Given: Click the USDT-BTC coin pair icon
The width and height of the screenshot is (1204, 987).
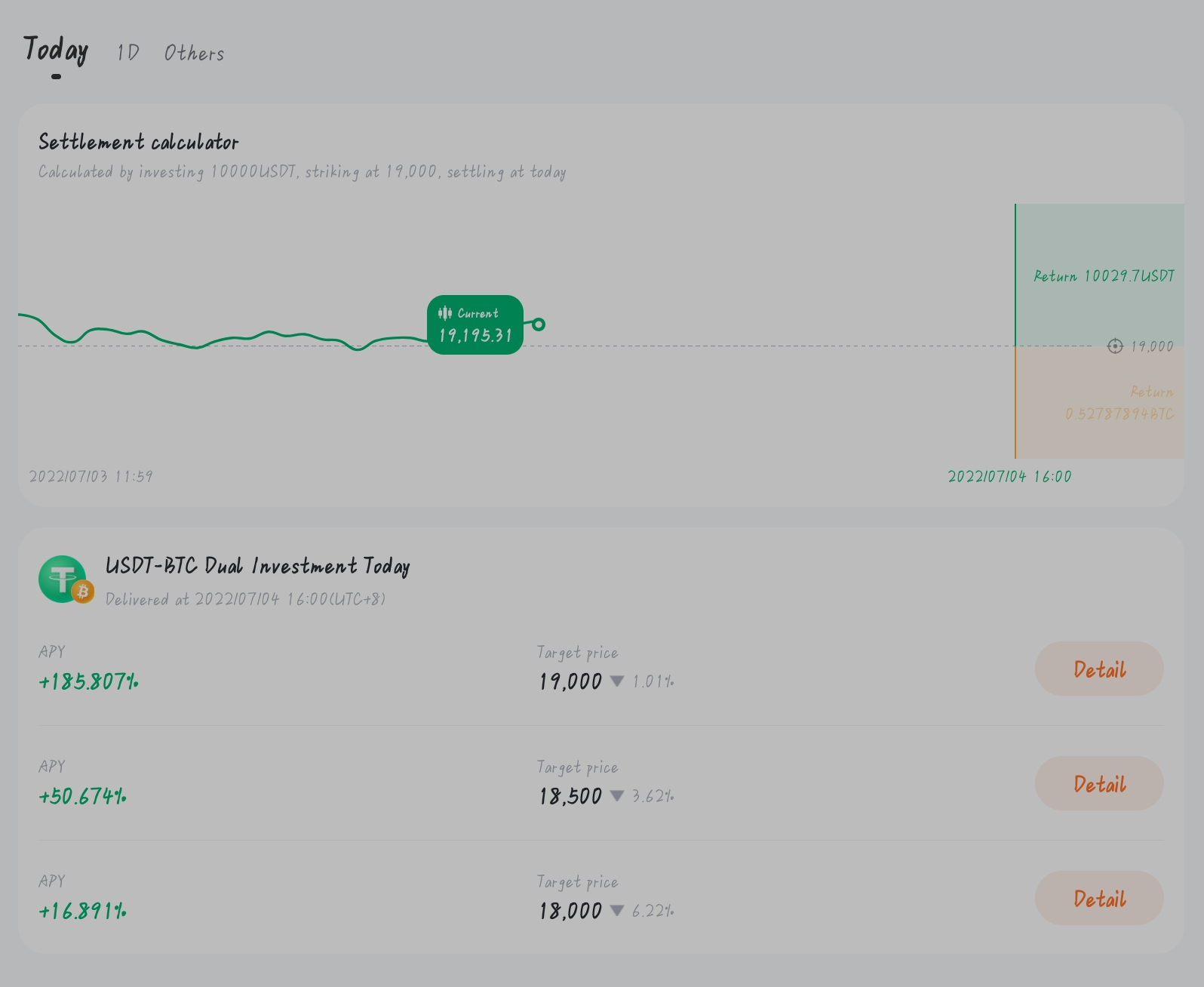Looking at the screenshot, I should (66, 580).
